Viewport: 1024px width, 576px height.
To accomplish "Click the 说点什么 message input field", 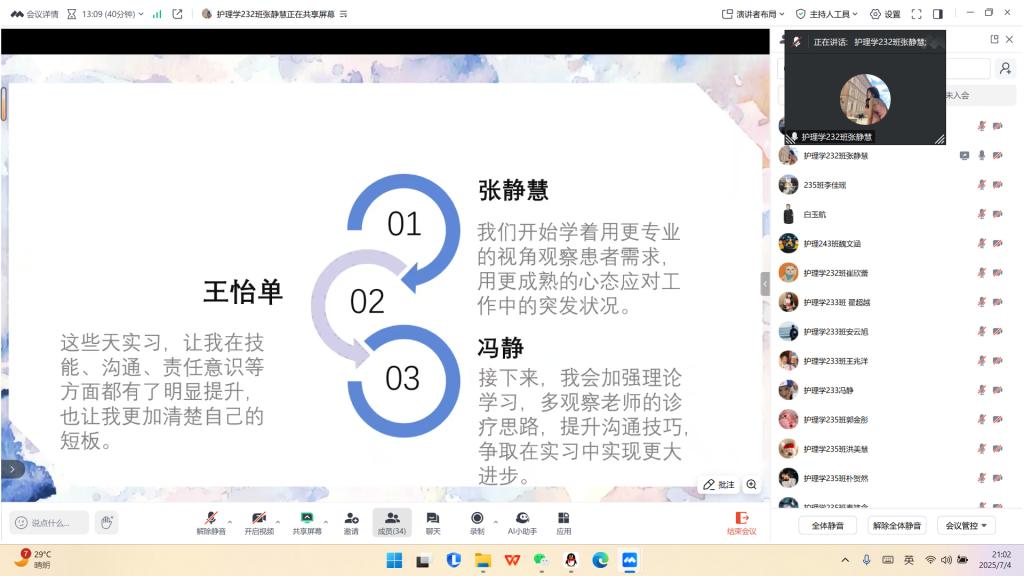I will click(50, 522).
